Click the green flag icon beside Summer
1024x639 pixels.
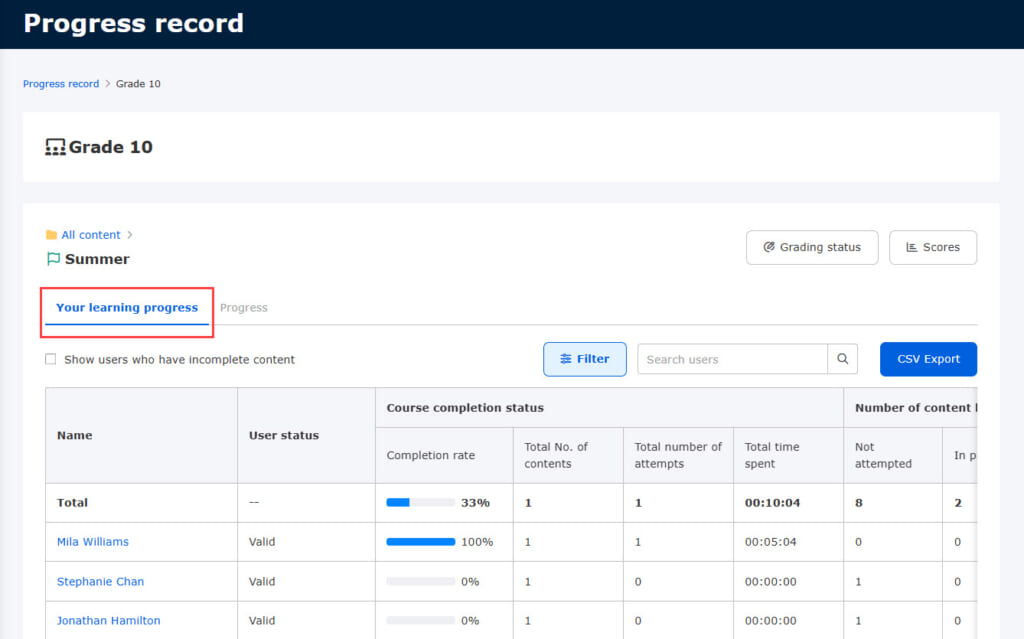[53, 259]
